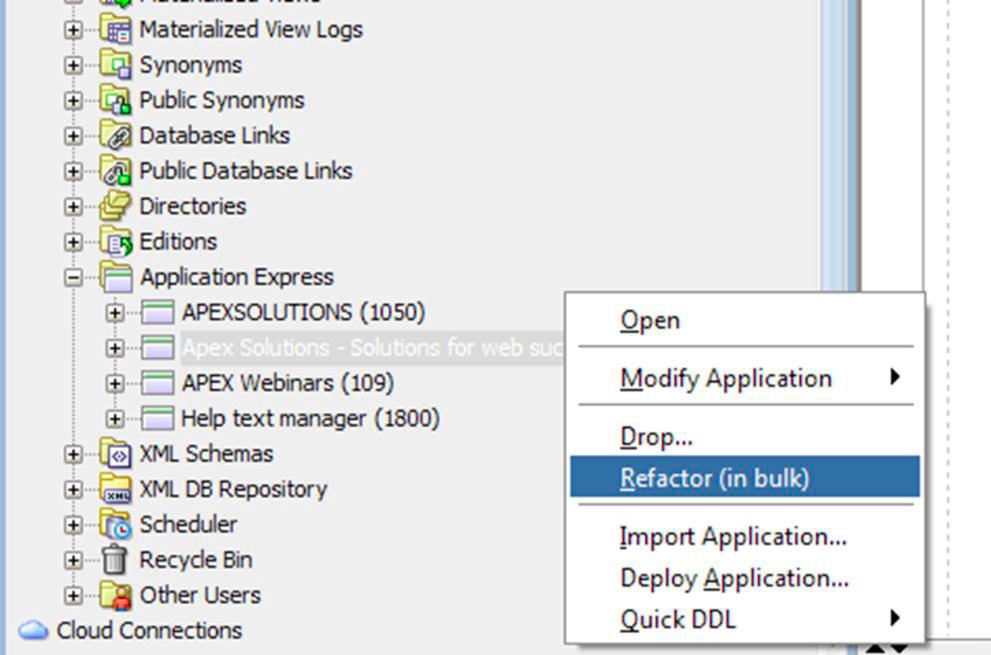Choose Deploy Application... from the menu

pyautogui.click(x=745, y=578)
